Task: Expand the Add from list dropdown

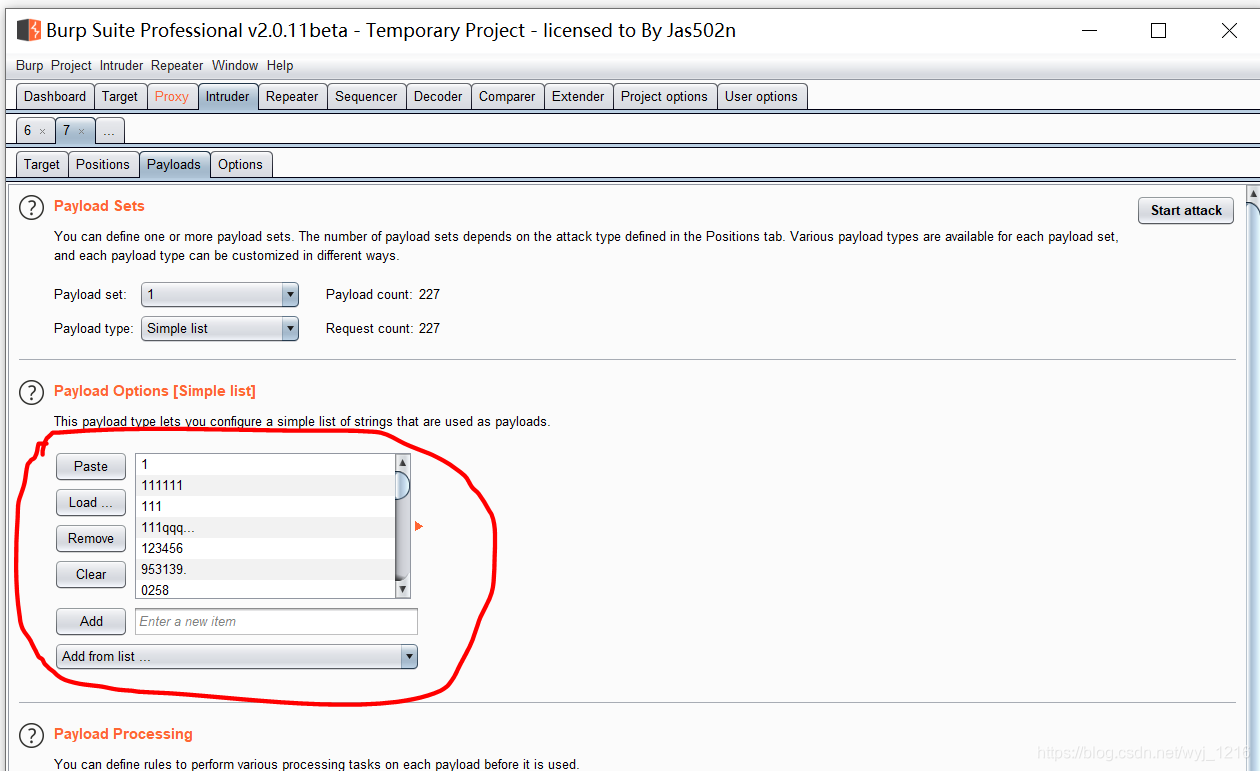Action: (x=237, y=657)
